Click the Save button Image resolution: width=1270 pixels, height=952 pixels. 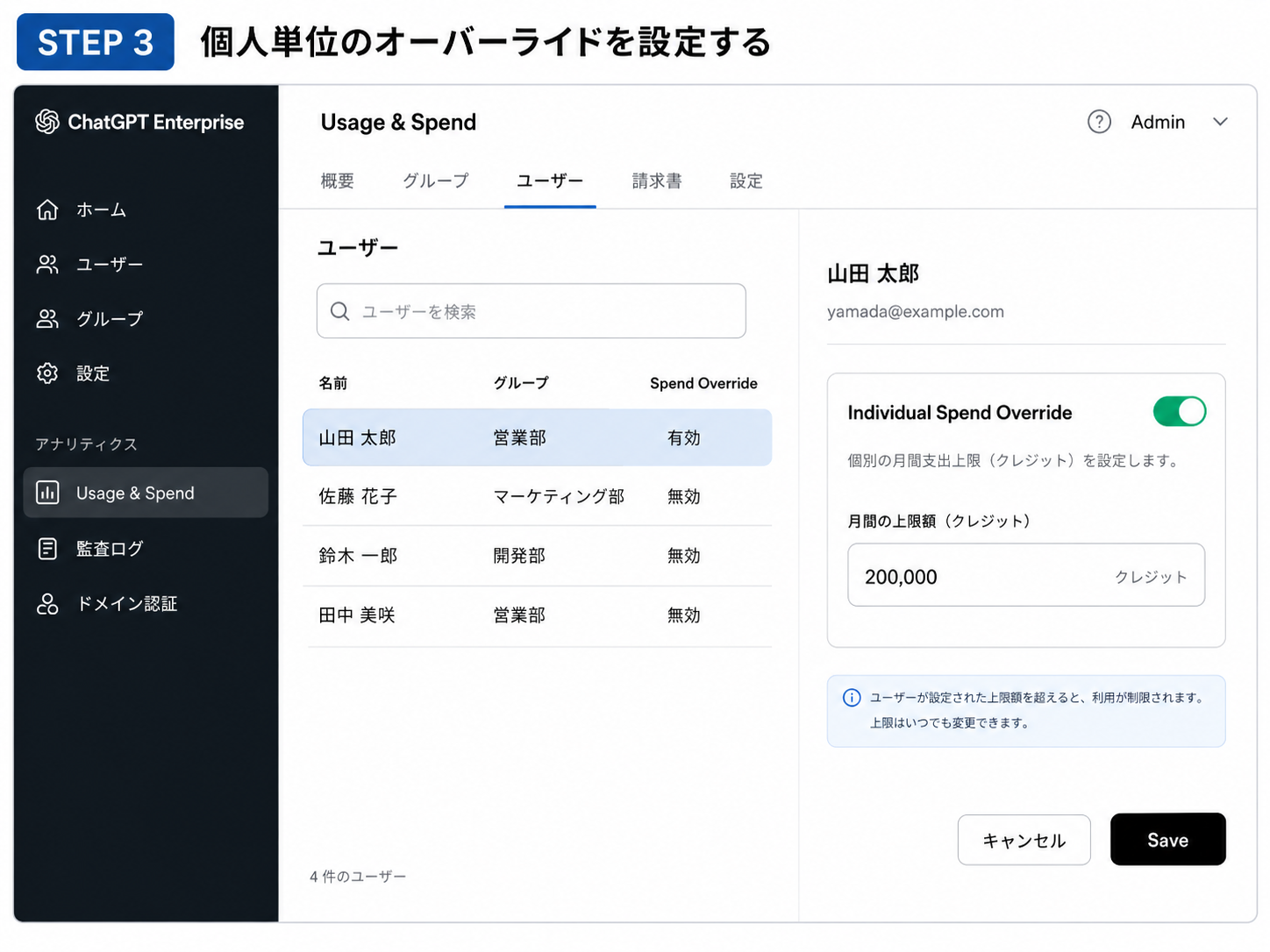(1167, 840)
